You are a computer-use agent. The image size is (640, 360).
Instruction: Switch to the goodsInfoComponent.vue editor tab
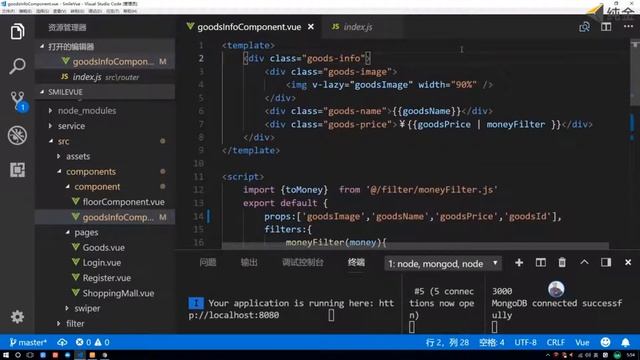click(249, 27)
